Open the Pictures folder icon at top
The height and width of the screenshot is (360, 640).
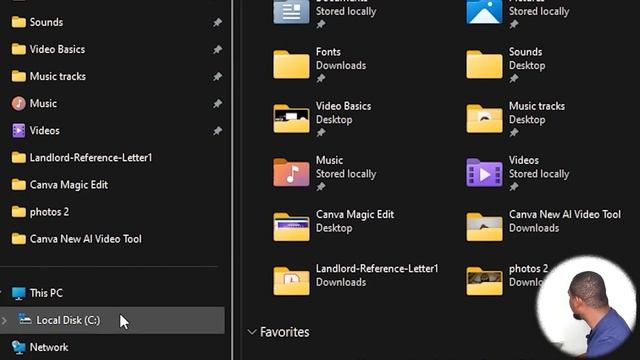[x=484, y=12]
